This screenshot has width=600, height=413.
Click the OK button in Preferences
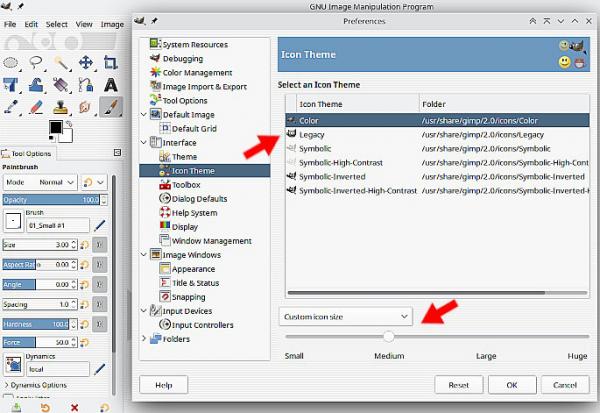(512, 385)
